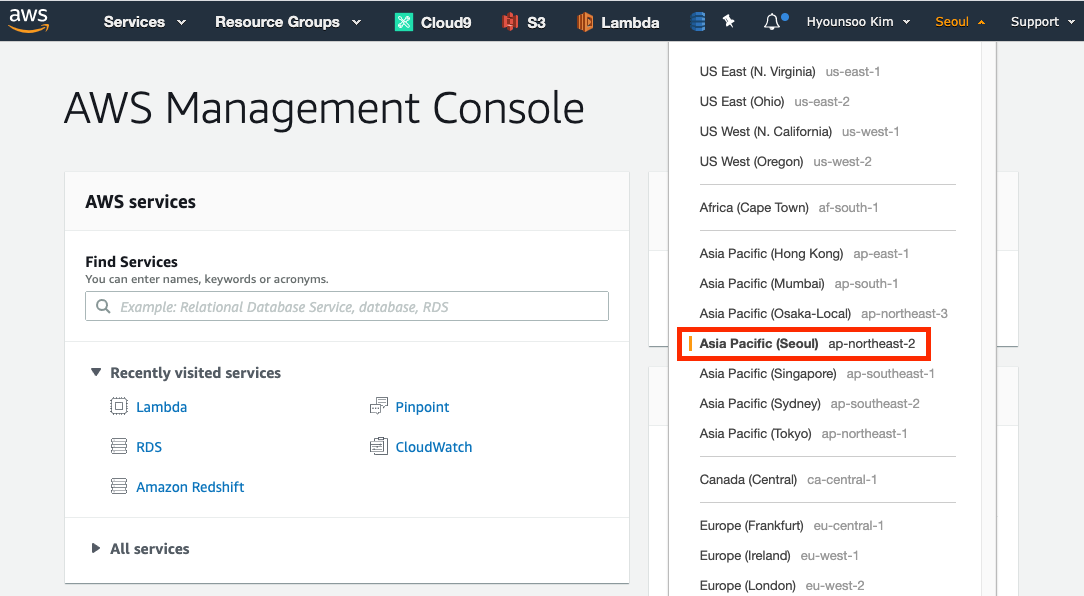Viewport: 1084px width, 596px height.
Task: Open the Cloud9 shortcut icon
Action: 404,22
